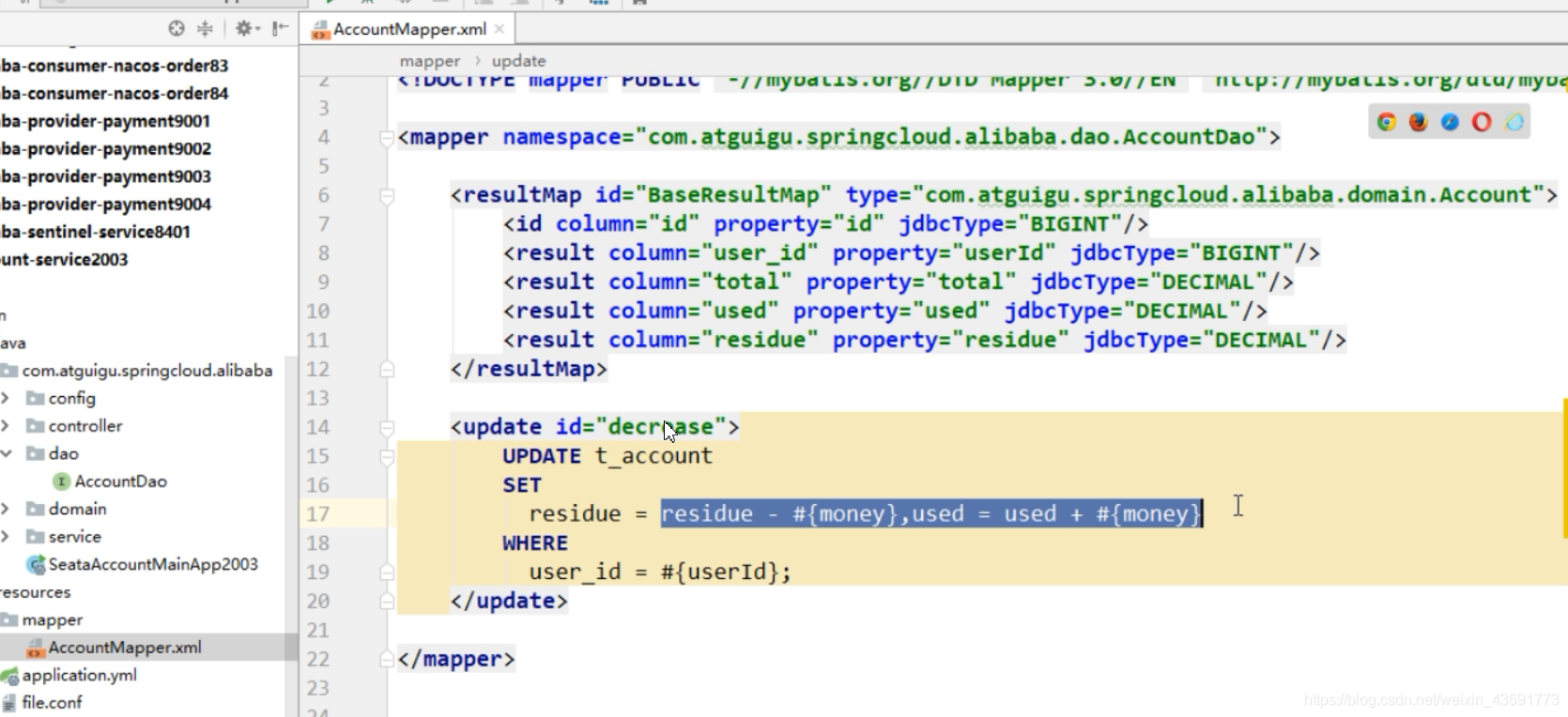The image size is (1568, 717).
Task: Select the mapper breadcrumb
Action: point(430,61)
